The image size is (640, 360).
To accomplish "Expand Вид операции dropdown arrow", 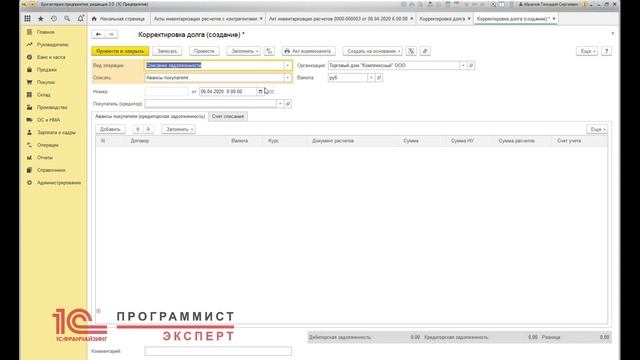I will (287, 65).
